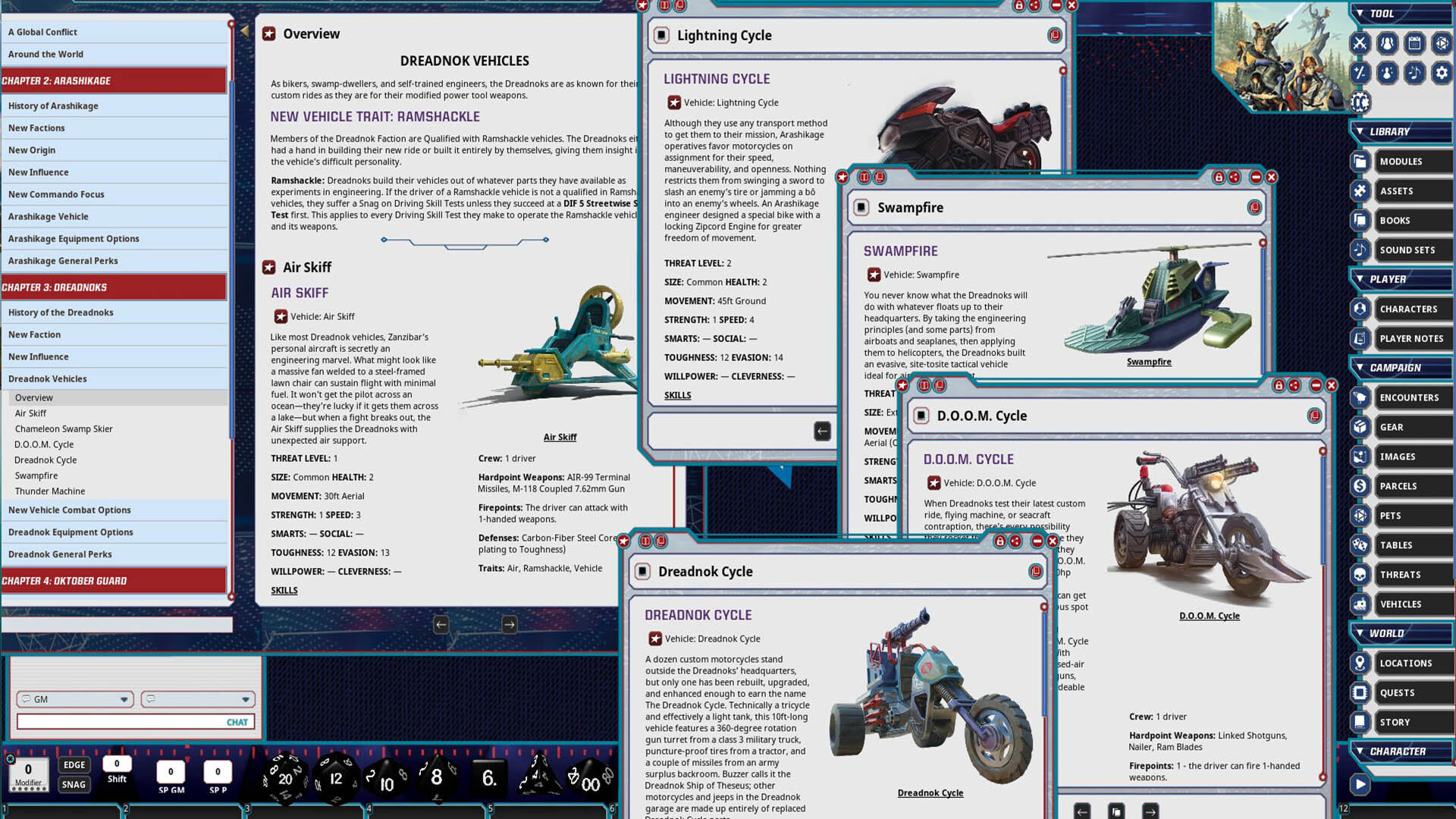Collapse the CAMPAIGN section
1456x819 pixels.
coord(1360,368)
